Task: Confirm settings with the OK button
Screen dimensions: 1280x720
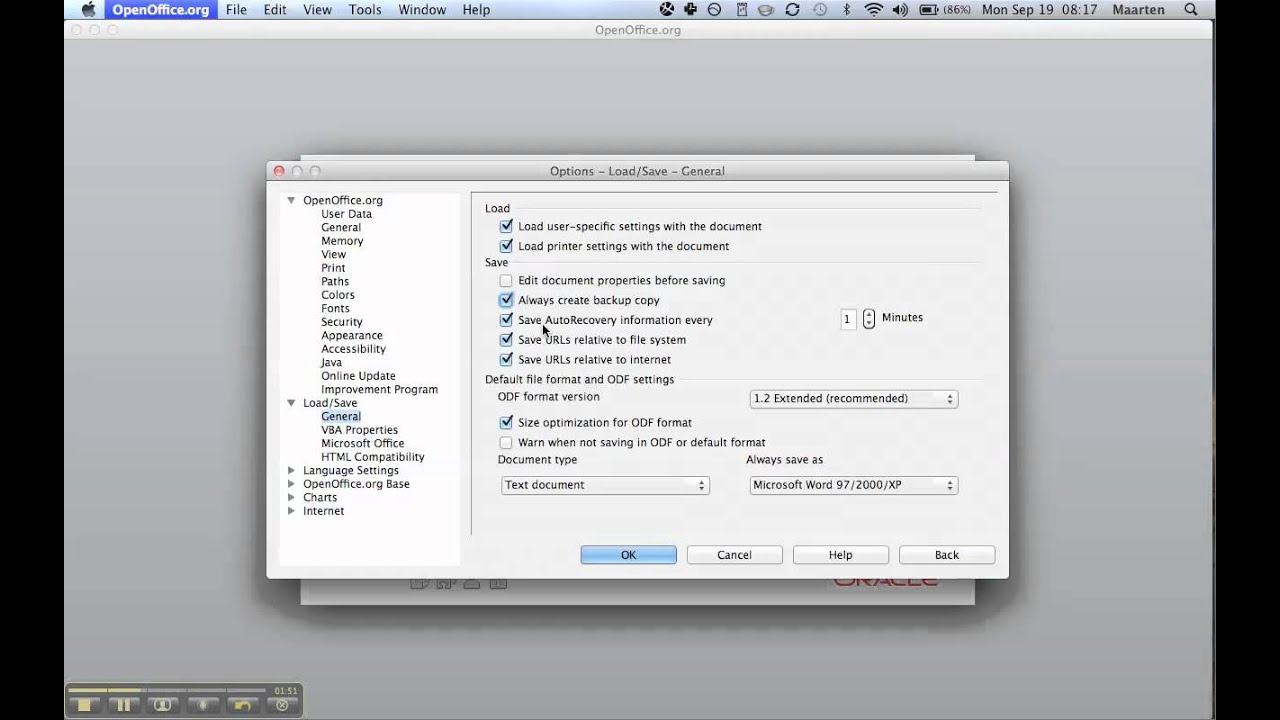Action: (628, 555)
